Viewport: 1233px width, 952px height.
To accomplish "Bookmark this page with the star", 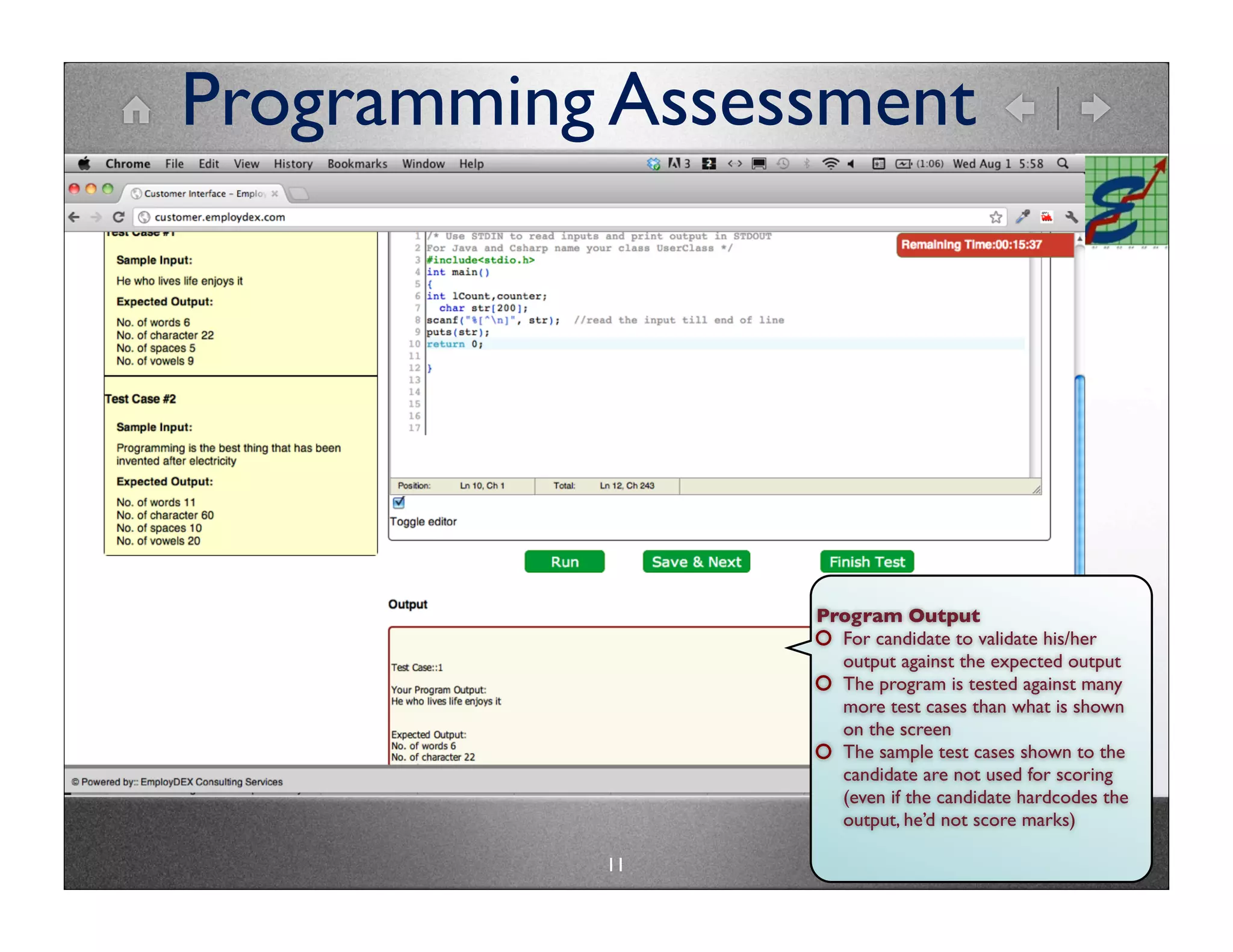I will pyautogui.click(x=996, y=217).
